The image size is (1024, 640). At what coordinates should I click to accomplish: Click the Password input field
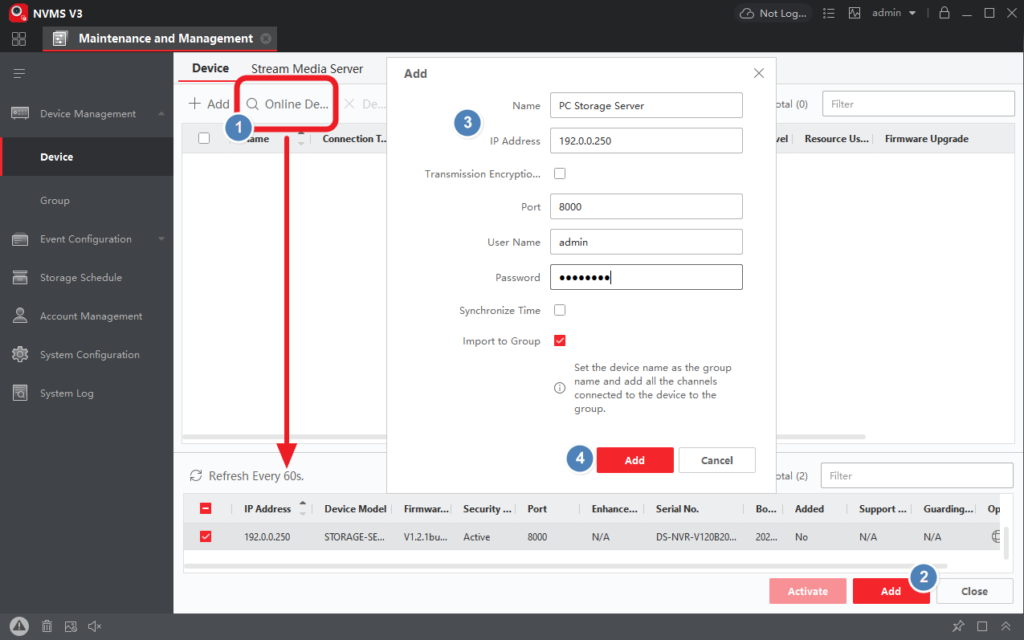[646, 277]
